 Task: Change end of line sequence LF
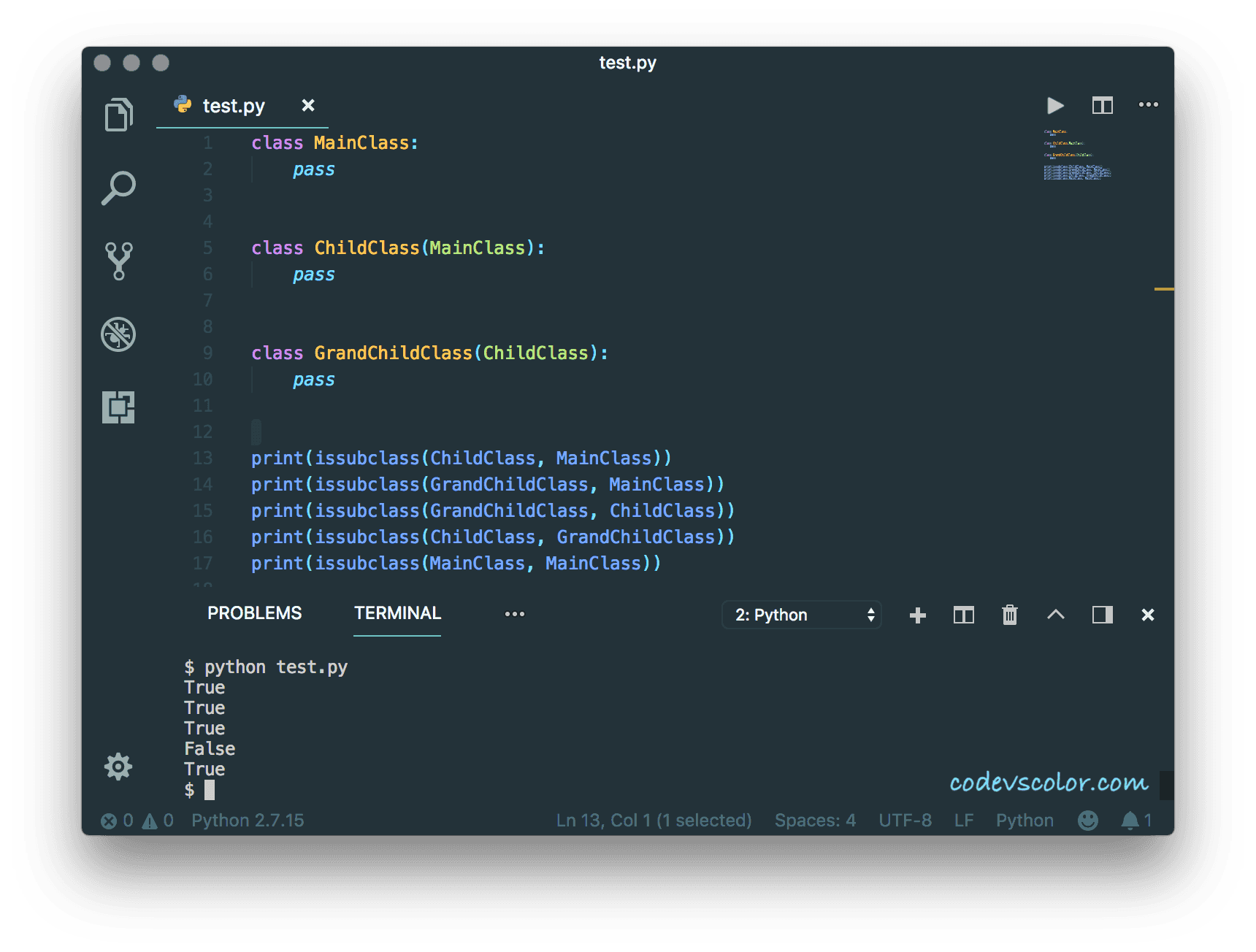pos(964,821)
